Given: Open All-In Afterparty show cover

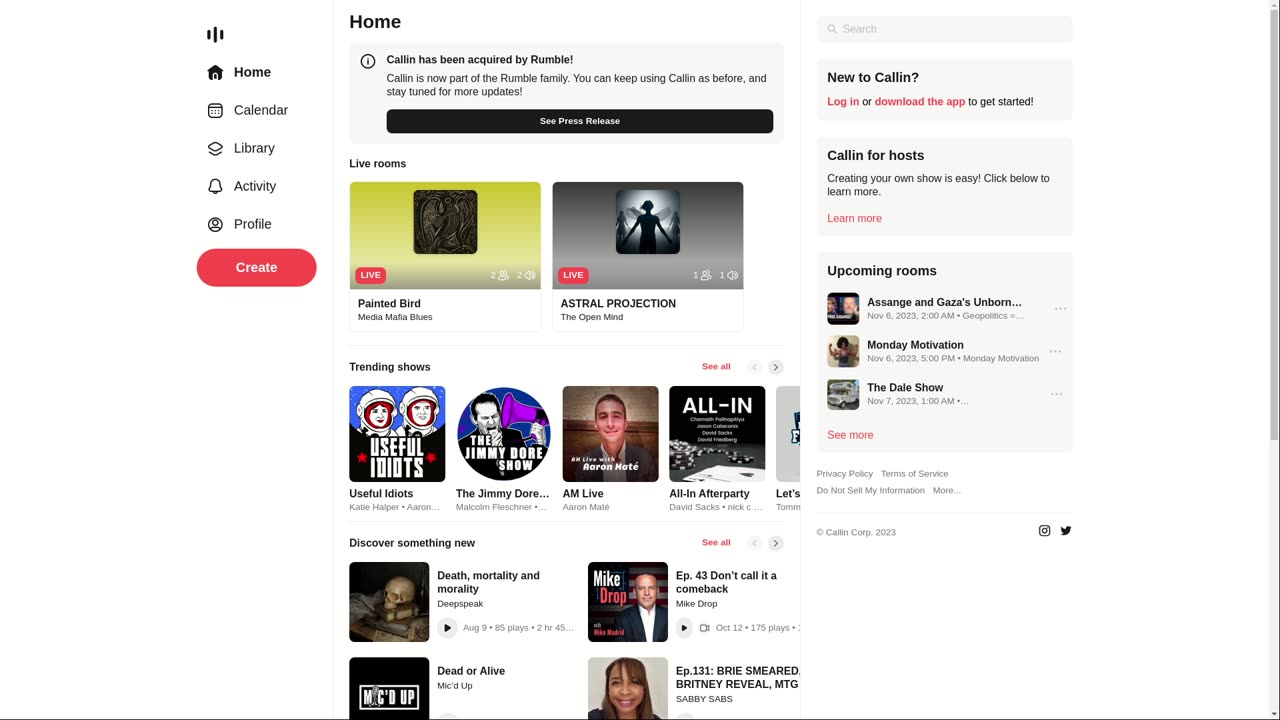Looking at the screenshot, I should click(717, 434).
